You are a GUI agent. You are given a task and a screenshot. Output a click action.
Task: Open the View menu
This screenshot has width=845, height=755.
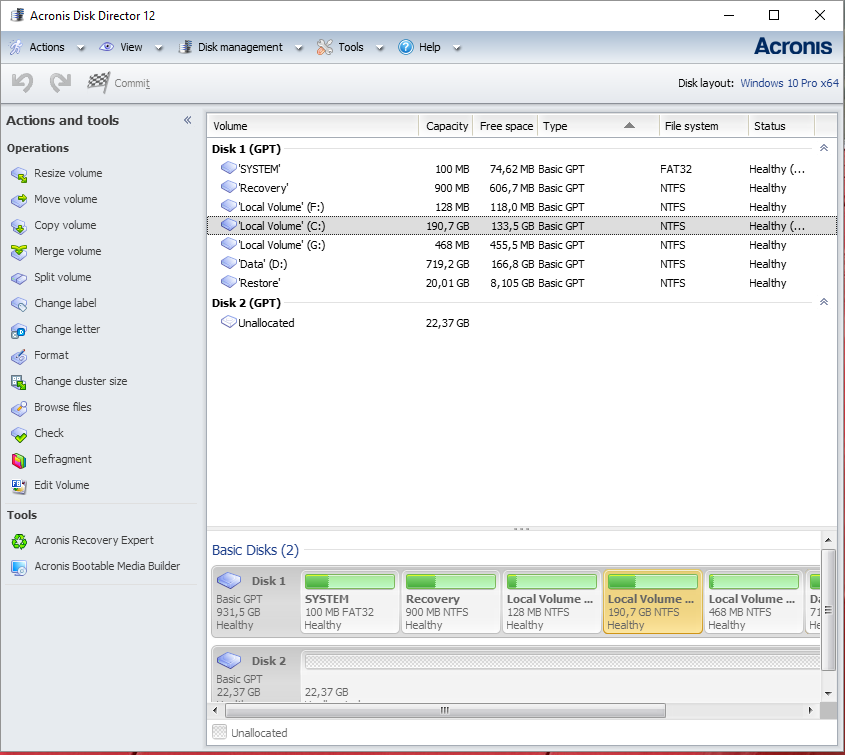click(x=131, y=47)
